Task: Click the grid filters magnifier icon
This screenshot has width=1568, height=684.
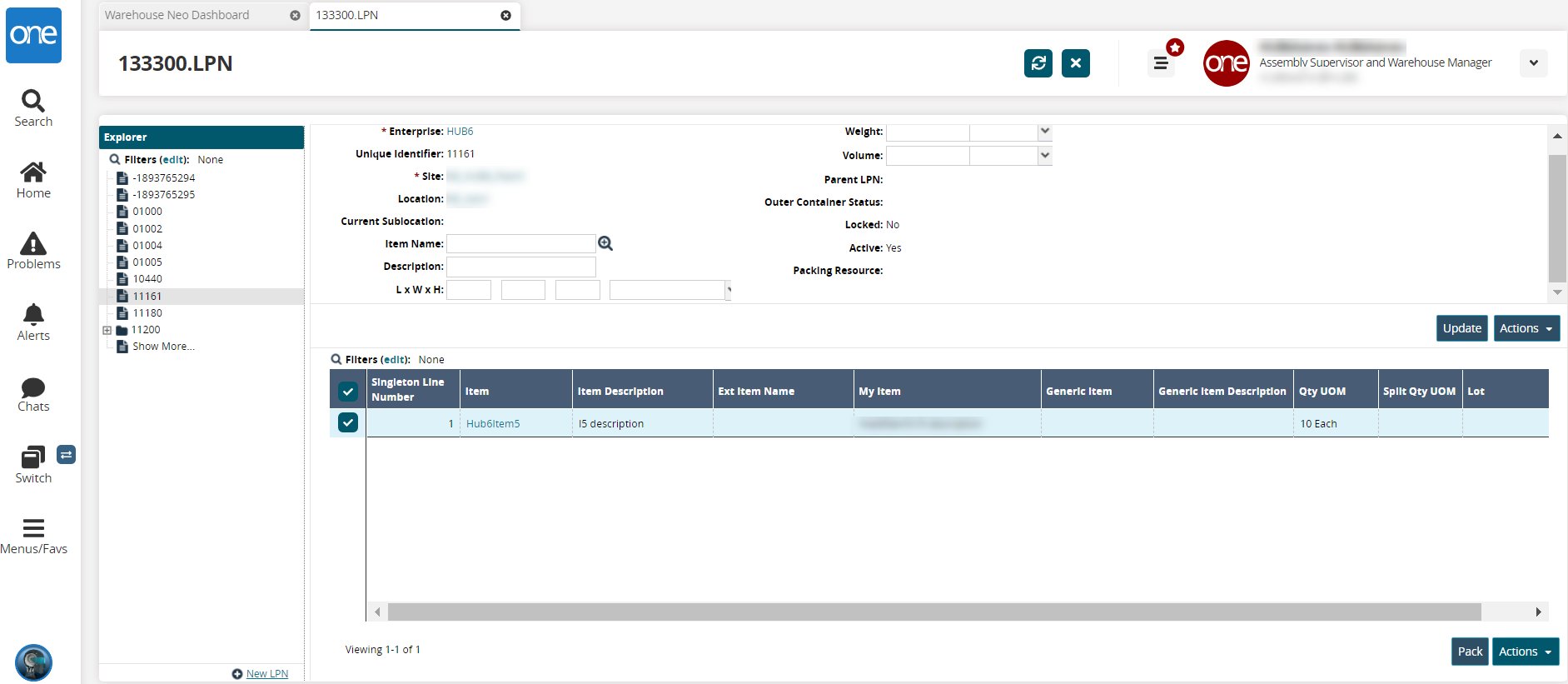Action: click(x=336, y=359)
